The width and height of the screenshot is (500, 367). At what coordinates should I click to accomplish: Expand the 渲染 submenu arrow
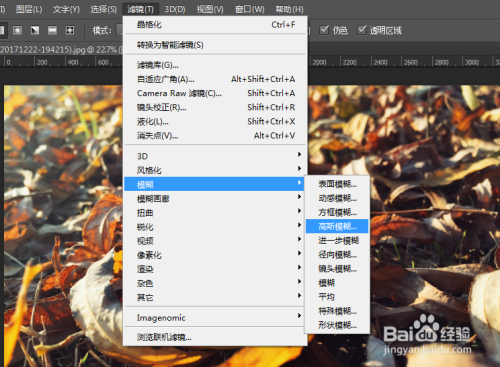(x=299, y=267)
